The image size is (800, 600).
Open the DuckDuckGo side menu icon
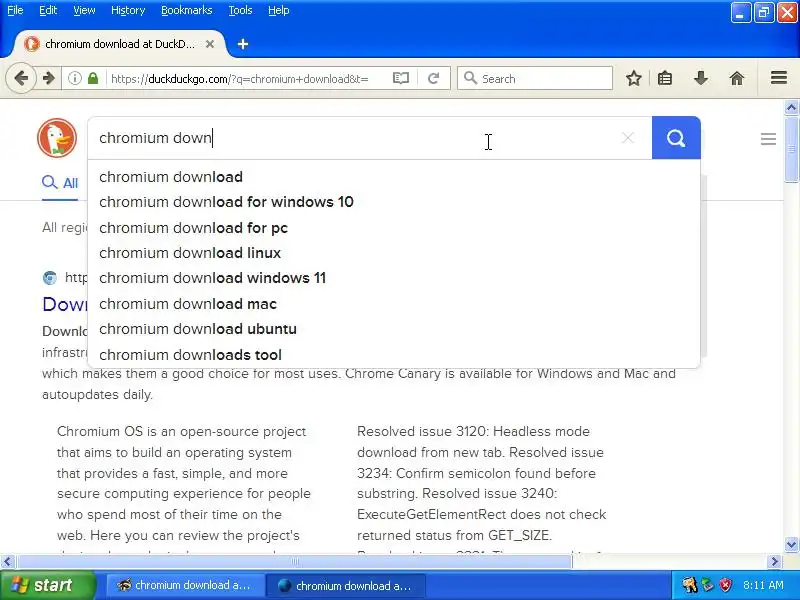point(768,139)
